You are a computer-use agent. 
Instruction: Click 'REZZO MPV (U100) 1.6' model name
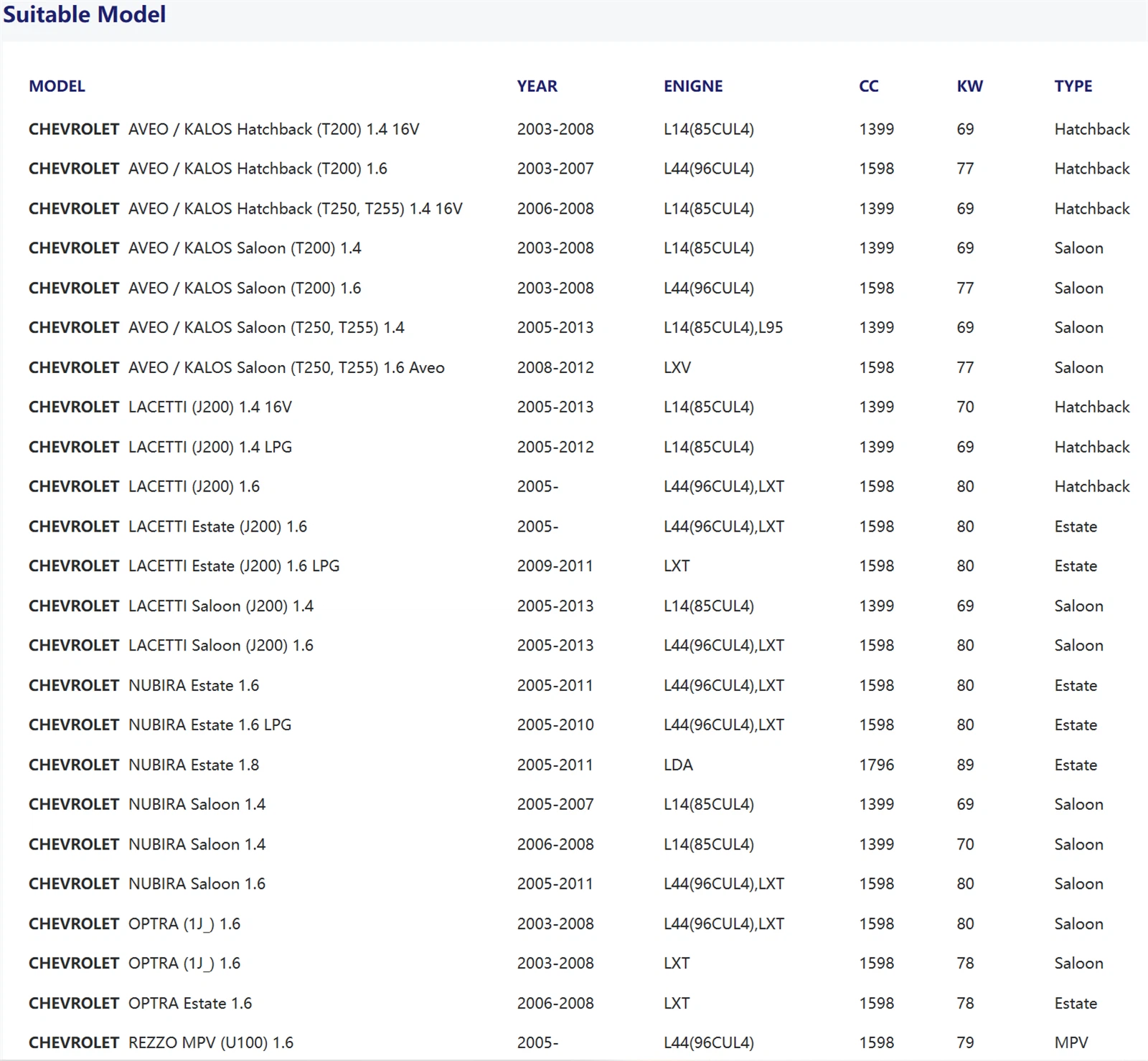click(211, 1043)
